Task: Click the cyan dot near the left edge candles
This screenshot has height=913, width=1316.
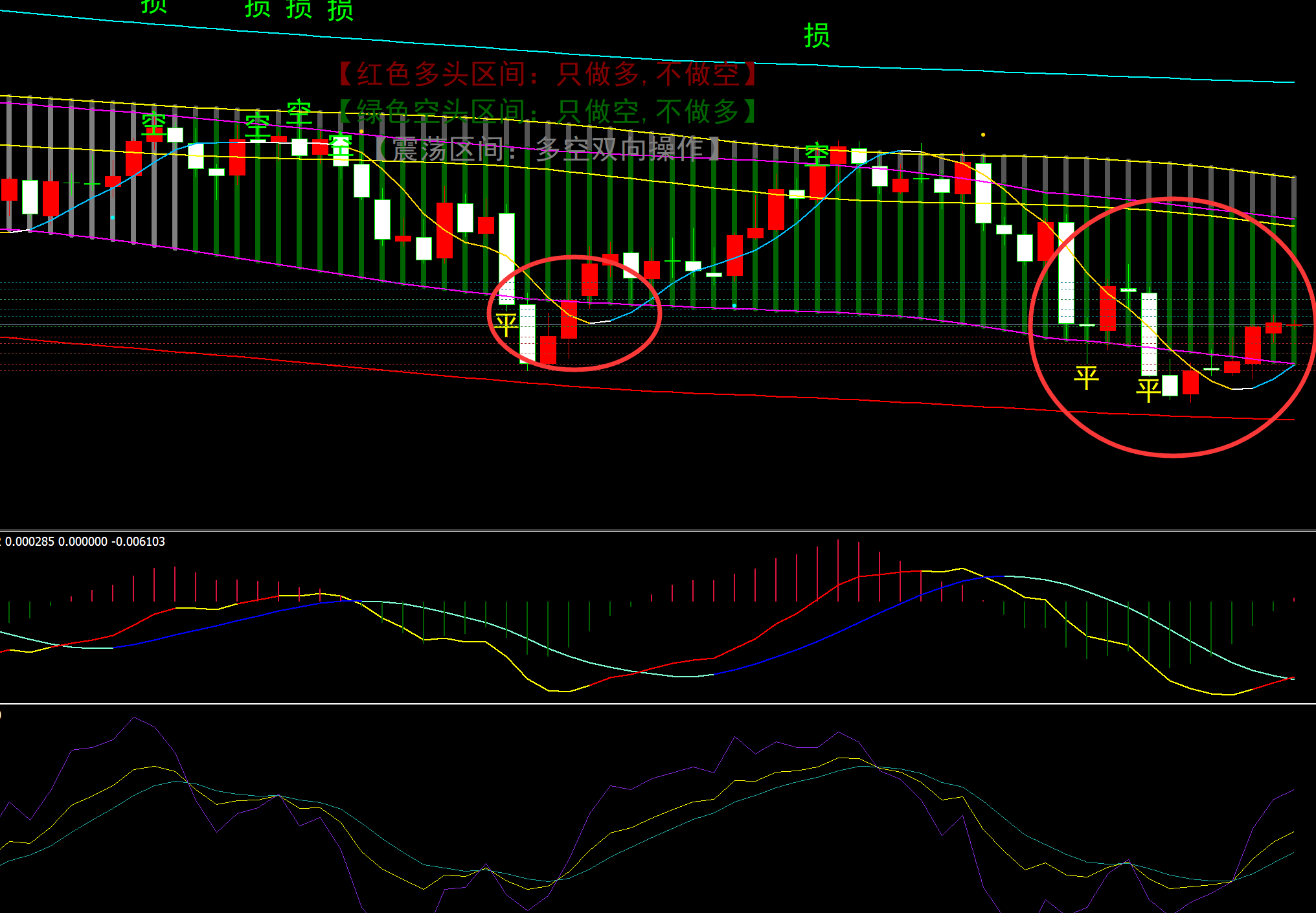Action: point(113,218)
